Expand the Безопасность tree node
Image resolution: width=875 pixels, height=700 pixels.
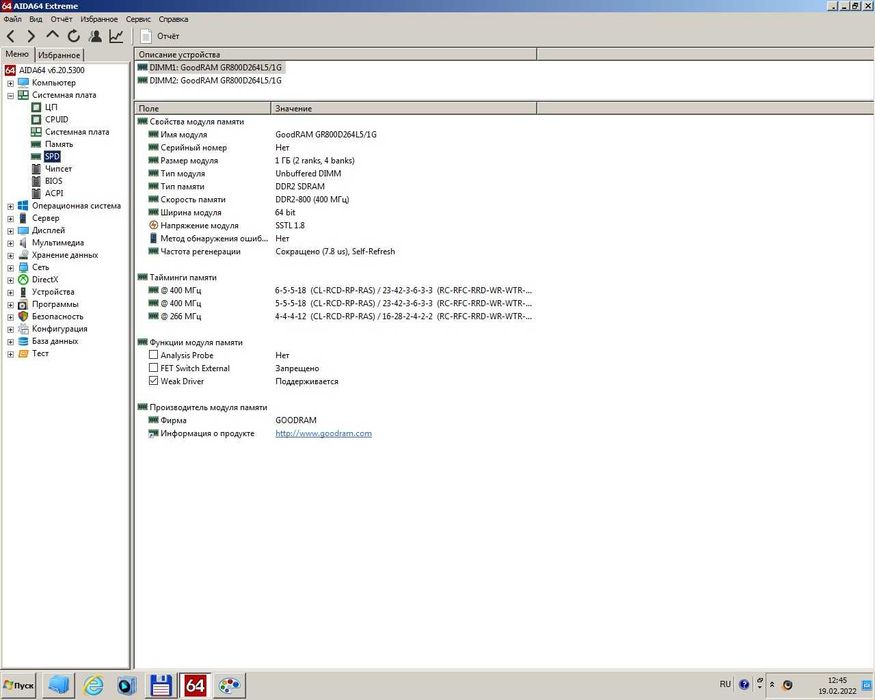10,317
